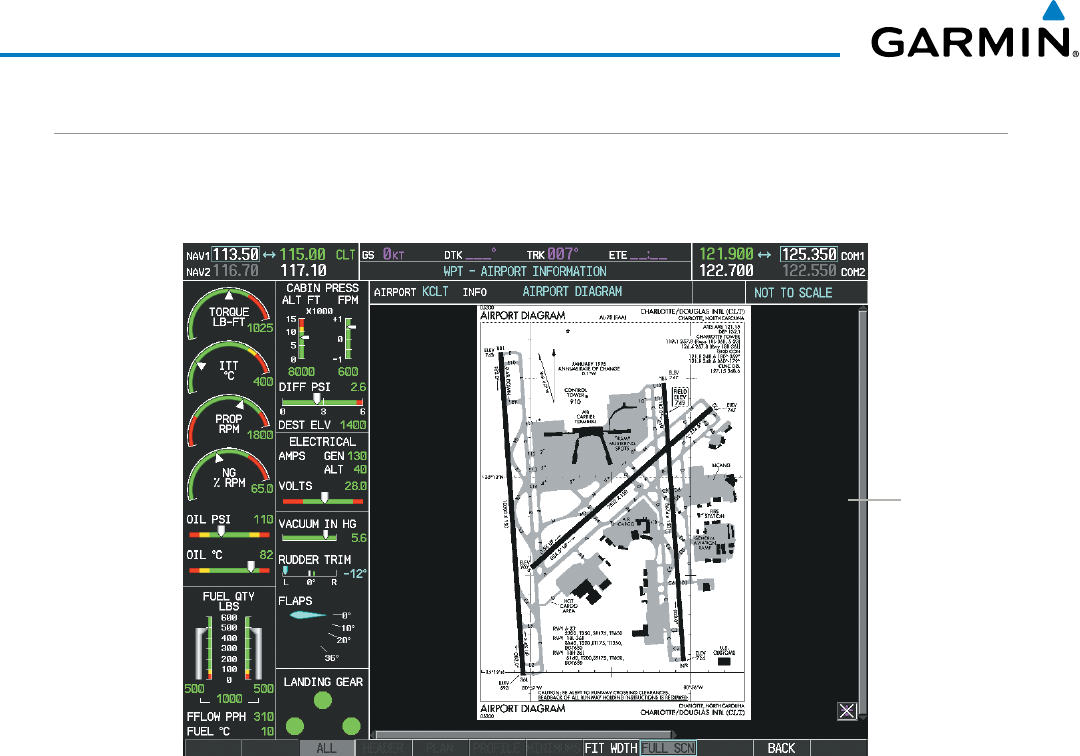This screenshot has height=756, width=1080.
Task: Click the vertical chart scrollbar
Action: tap(862, 513)
